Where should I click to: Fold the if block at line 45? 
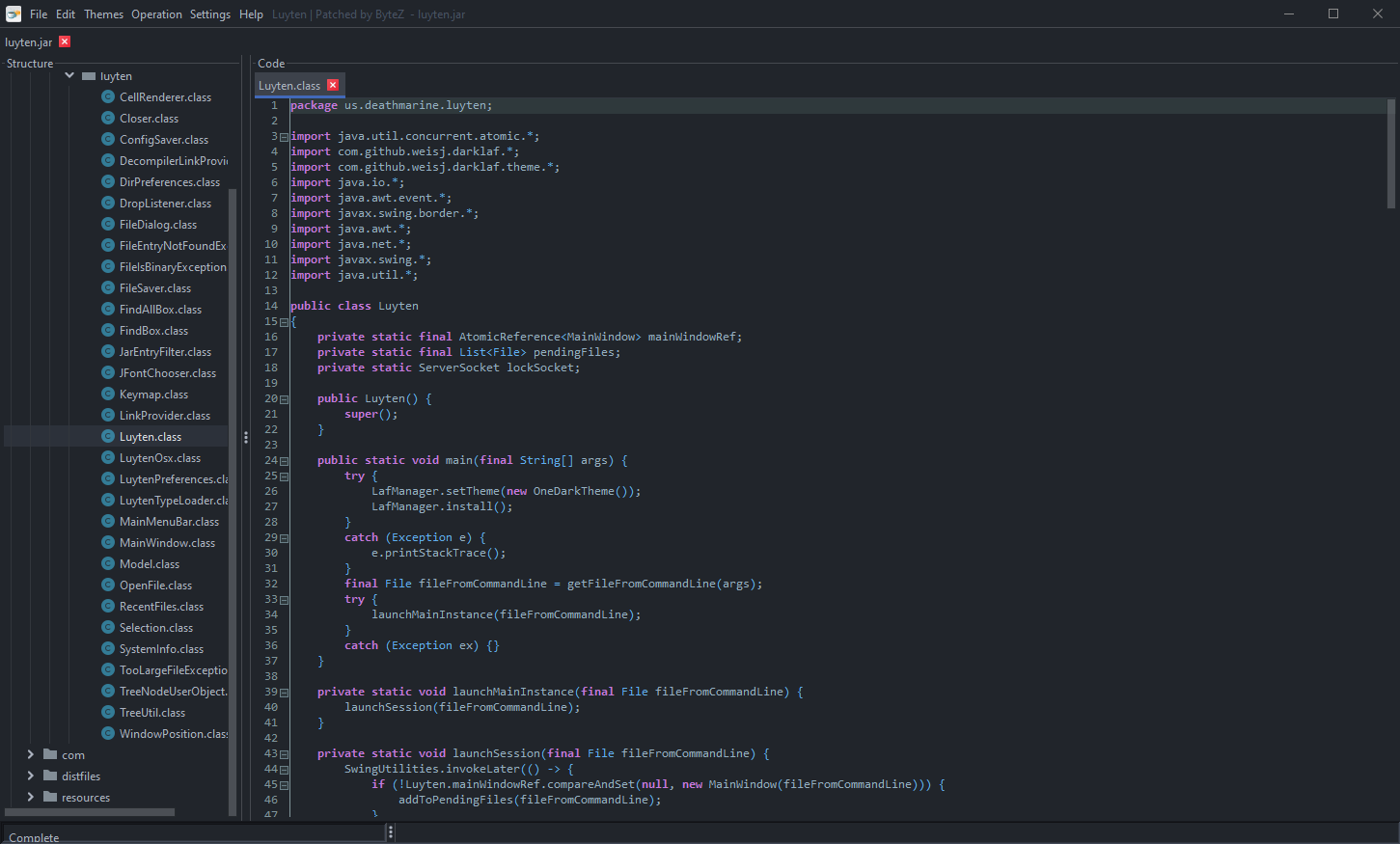click(x=284, y=785)
